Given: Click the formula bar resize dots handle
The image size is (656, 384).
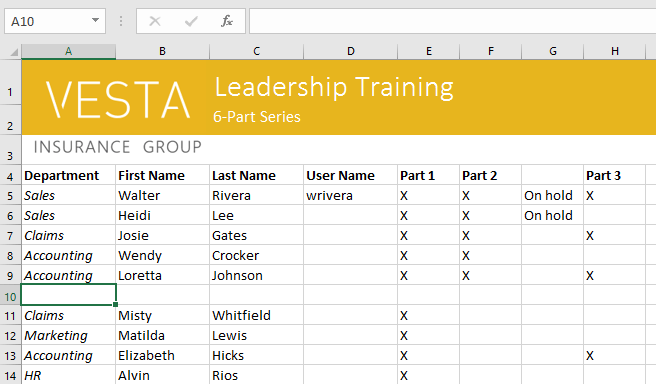Looking at the screenshot, I should (121, 21).
